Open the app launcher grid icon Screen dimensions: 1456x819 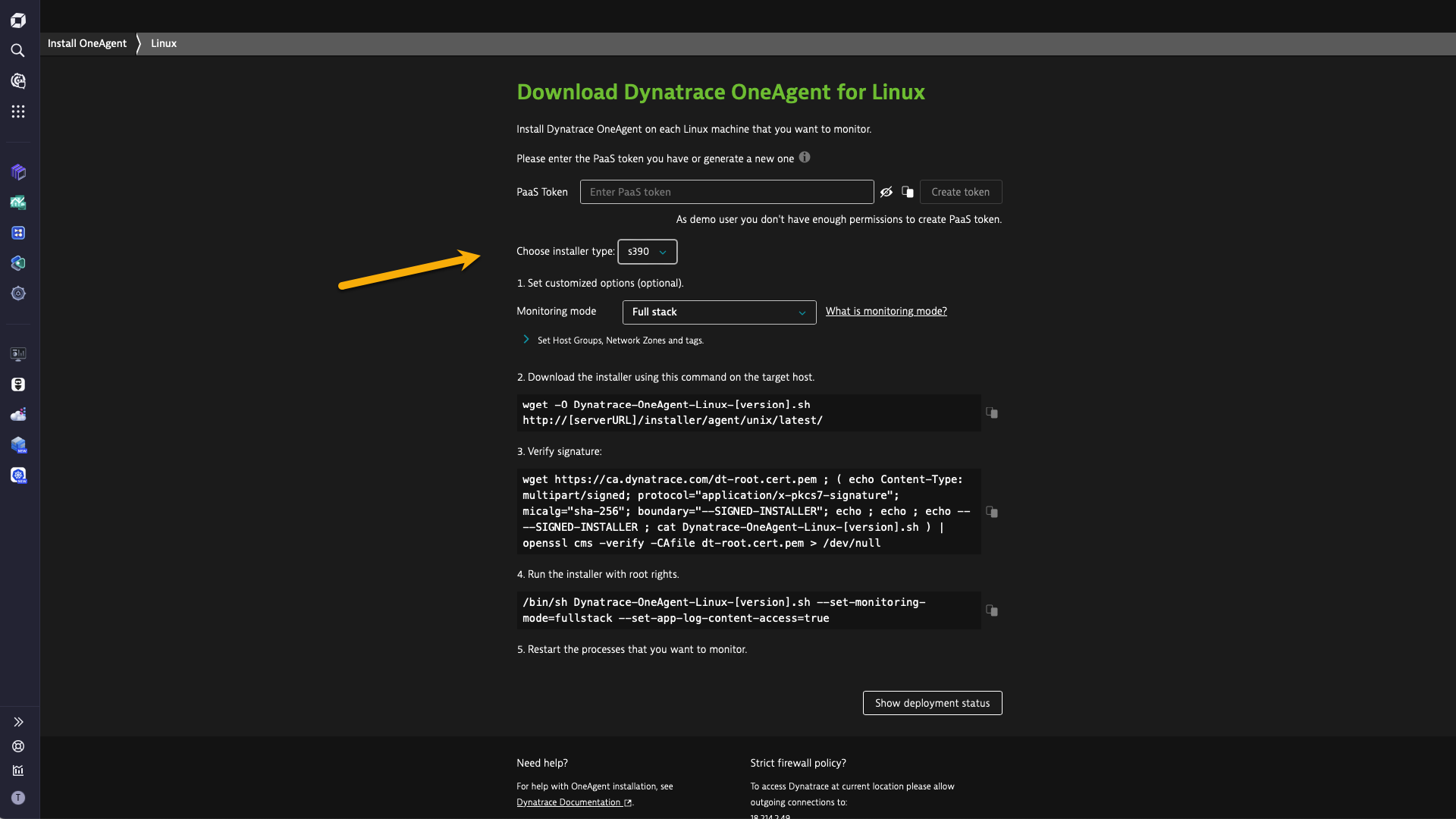coord(18,111)
